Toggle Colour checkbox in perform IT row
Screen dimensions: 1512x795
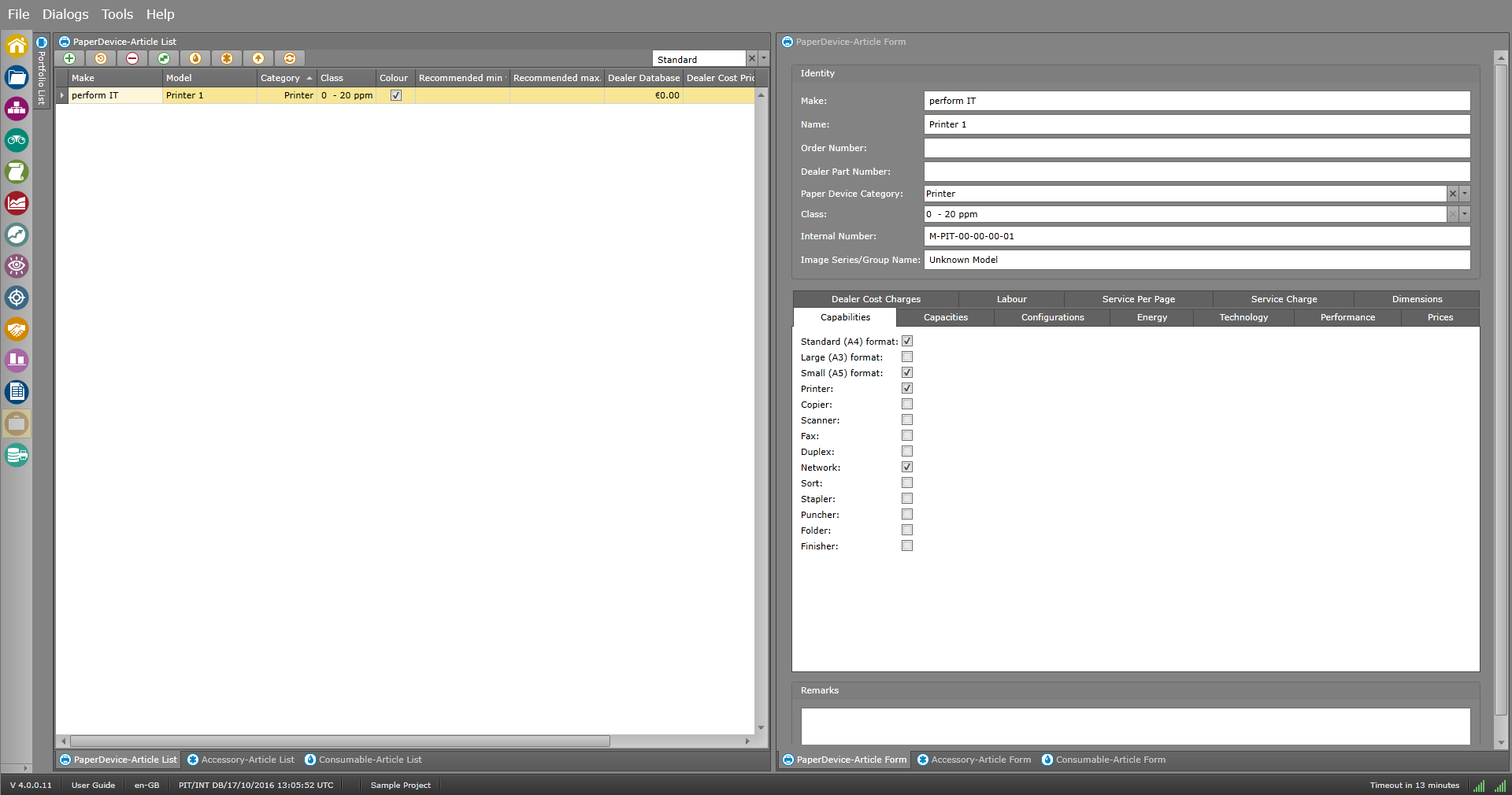pos(396,95)
